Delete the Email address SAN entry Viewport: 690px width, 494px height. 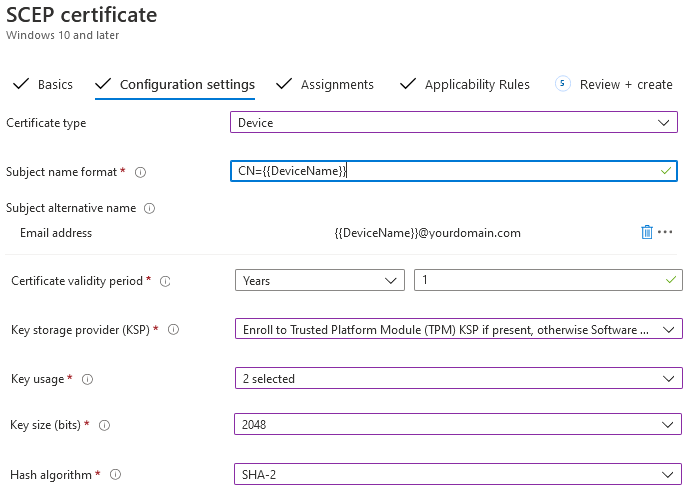(x=646, y=232)
